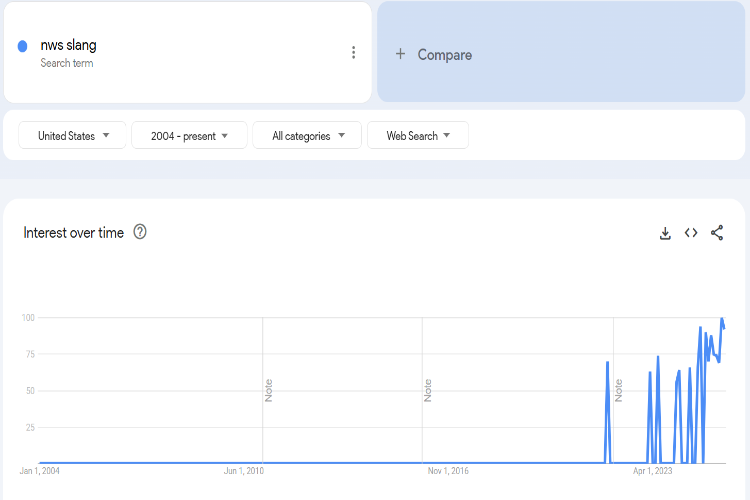Click the Jan 1, 2004 axis label
The height and width of the screenshot is (500, 750).
pos(40,470)
